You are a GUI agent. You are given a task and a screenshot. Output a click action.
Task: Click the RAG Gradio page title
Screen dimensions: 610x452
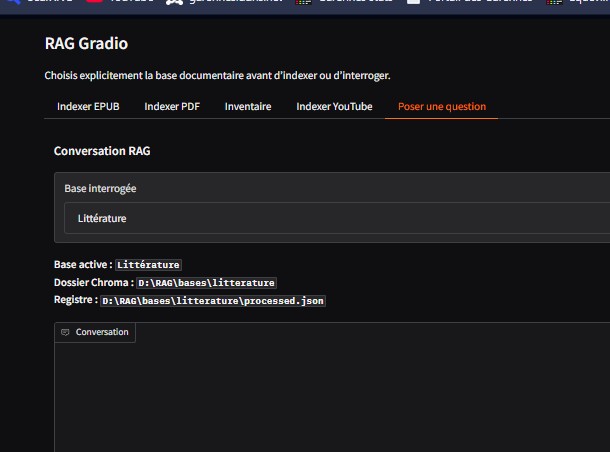(86, 44)
